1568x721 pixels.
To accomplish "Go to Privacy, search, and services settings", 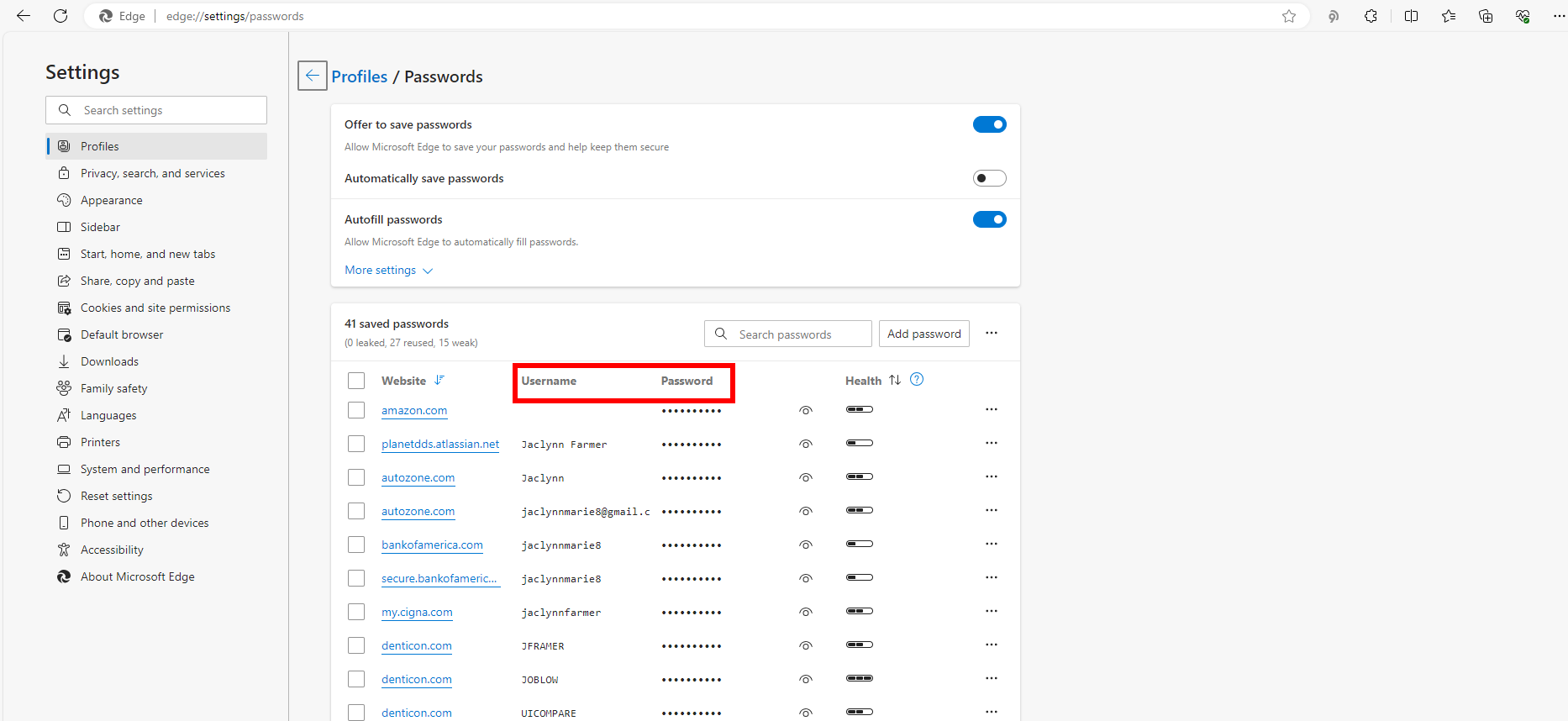I will click(152, 173).
